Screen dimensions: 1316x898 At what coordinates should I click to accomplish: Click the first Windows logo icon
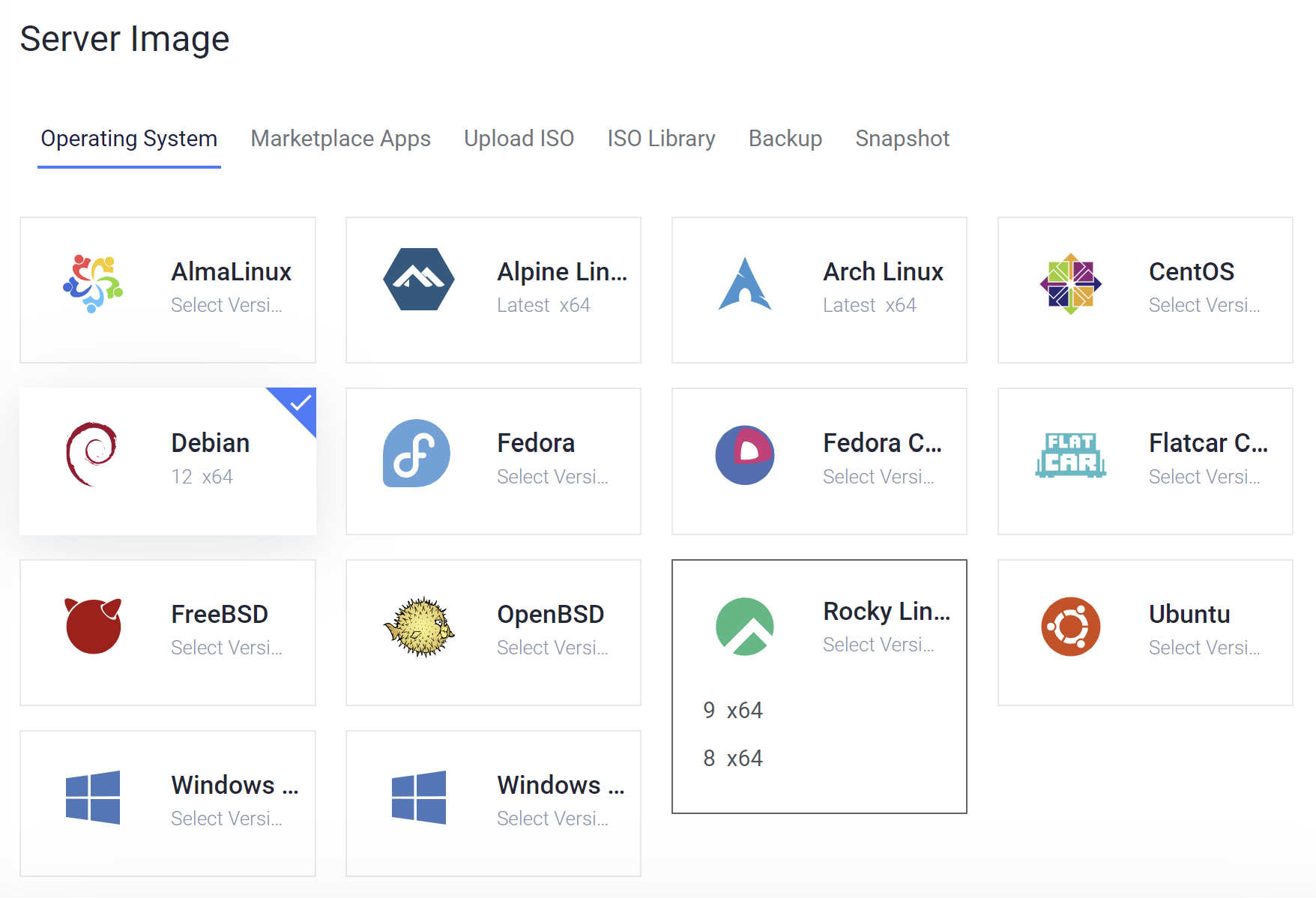click(x=93, y=798)
